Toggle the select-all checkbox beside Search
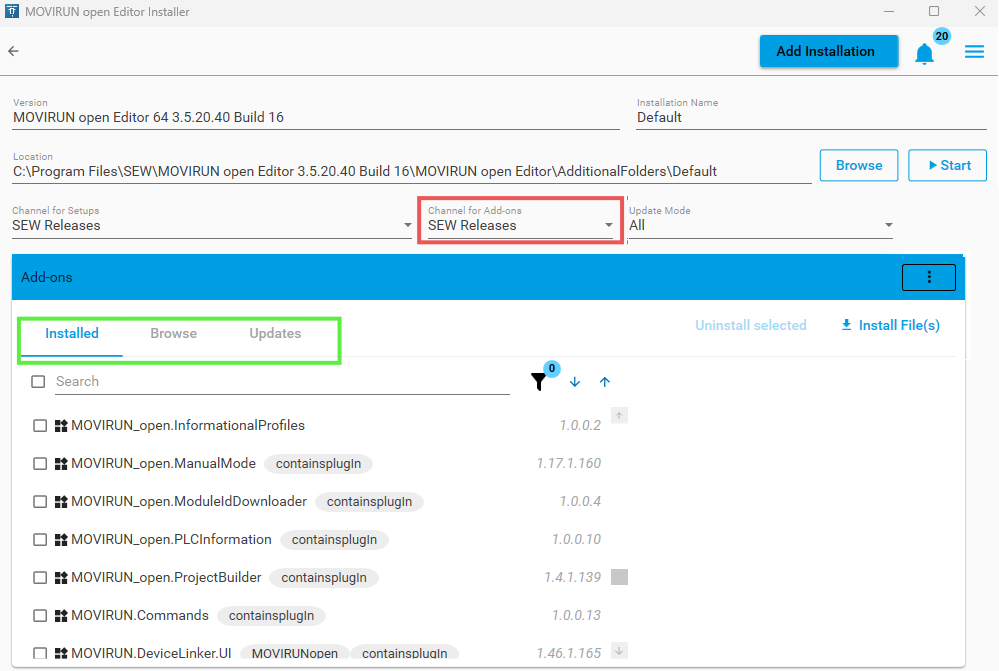Screen dimensions: 999x671 point(38,382)
